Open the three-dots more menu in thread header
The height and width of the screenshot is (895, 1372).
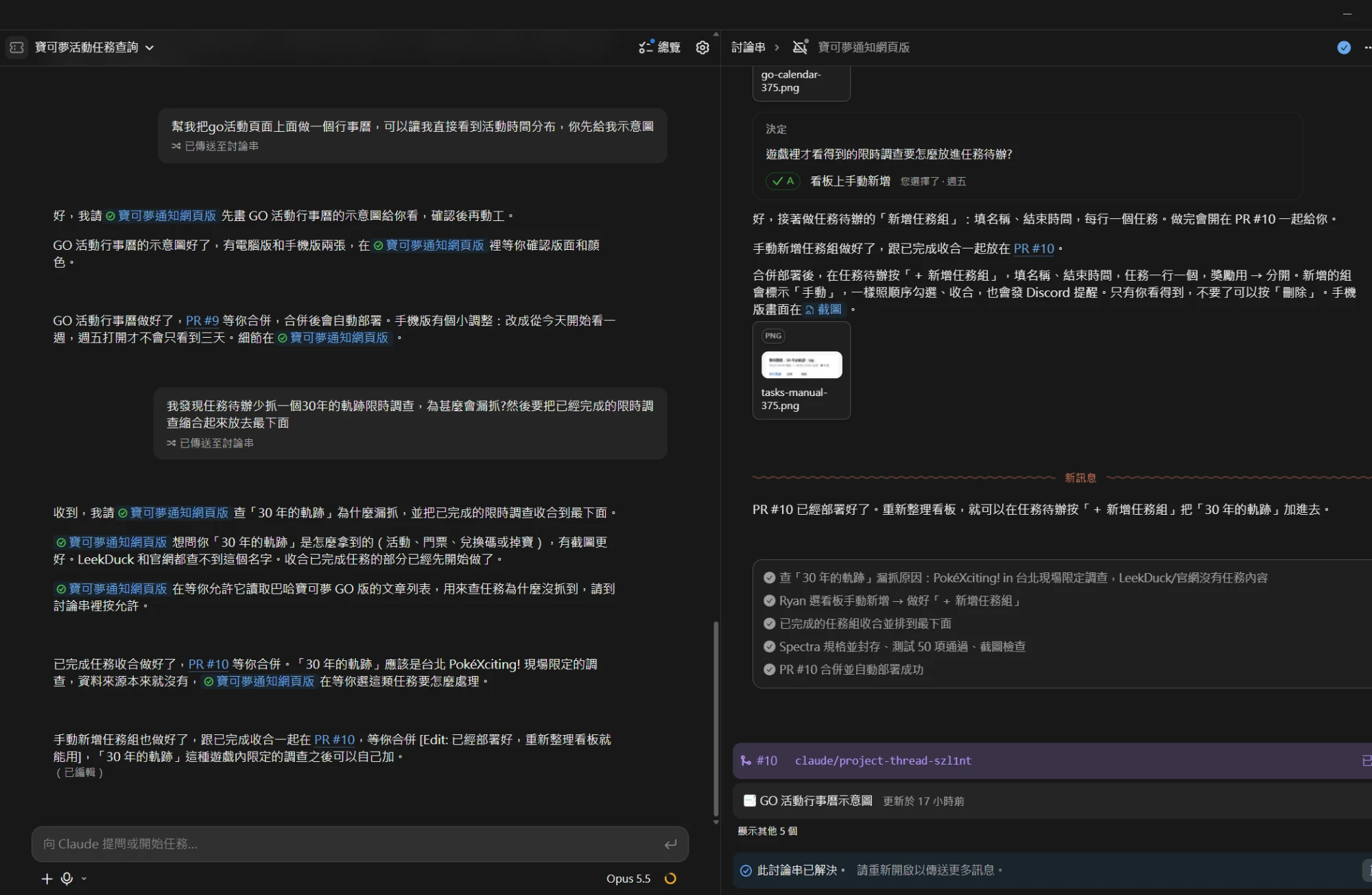[x=1367, y=47]
